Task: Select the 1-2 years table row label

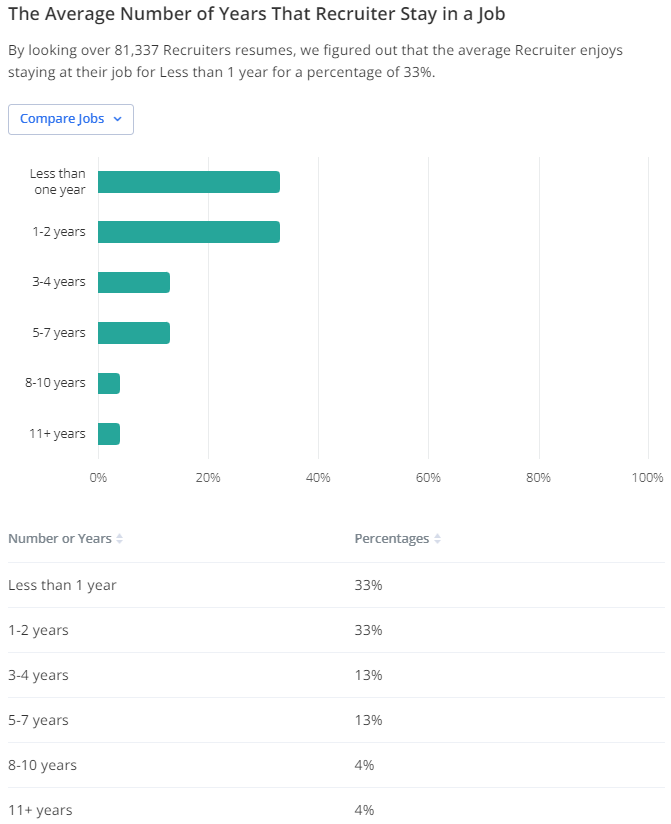Action: (x=38, y=630)
